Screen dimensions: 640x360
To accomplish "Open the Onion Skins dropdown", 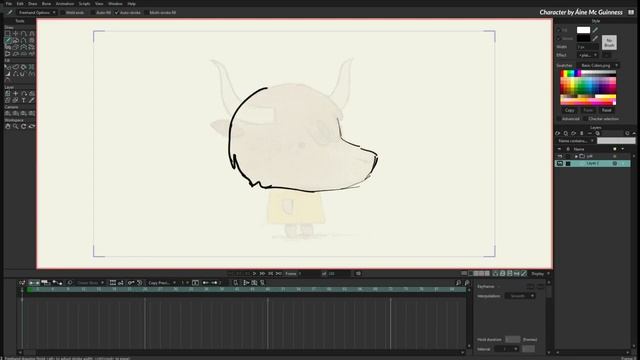I will click(90, 282).
